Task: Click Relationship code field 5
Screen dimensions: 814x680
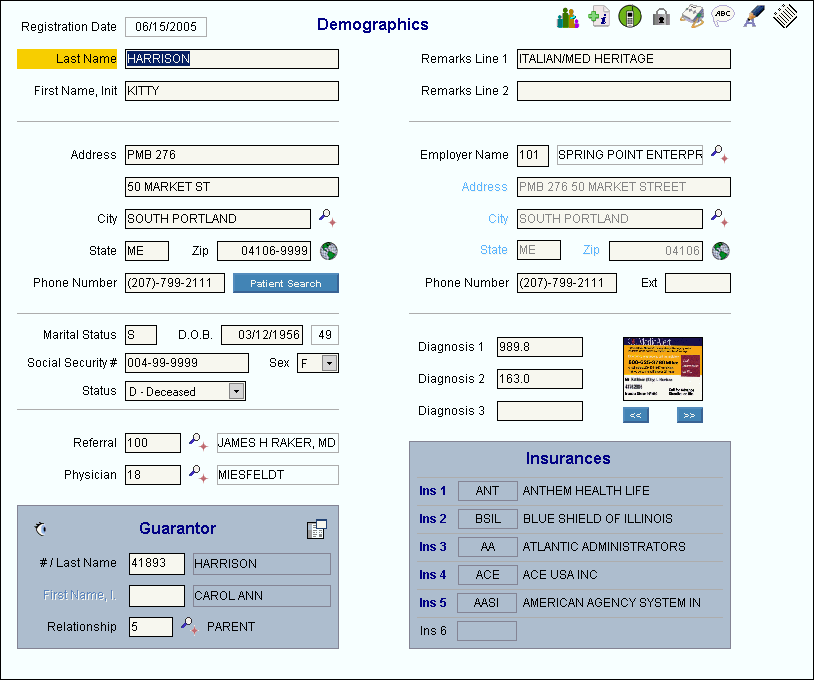Action: click(151, 627)
